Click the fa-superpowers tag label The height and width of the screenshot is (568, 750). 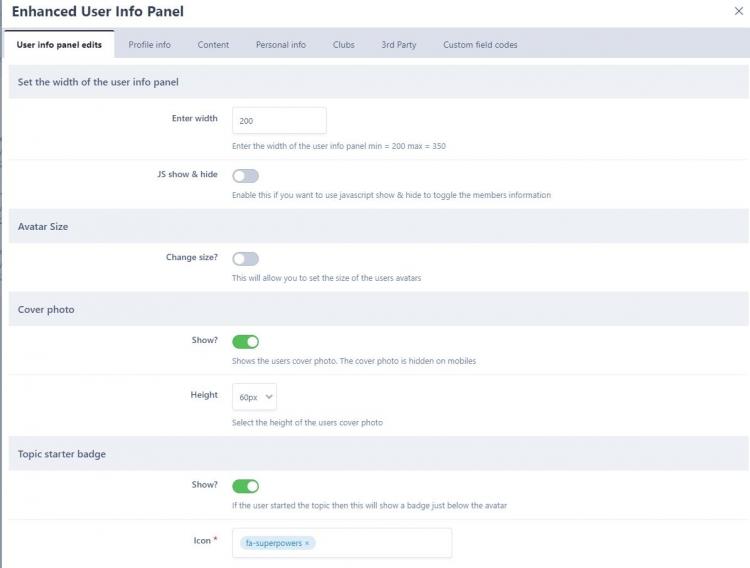[272, 543]
